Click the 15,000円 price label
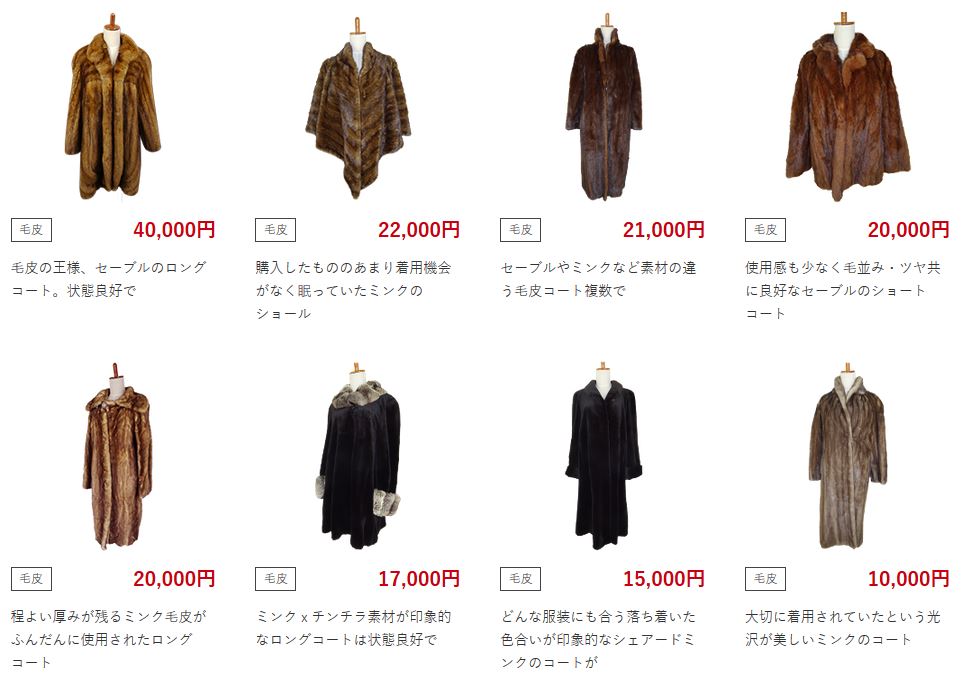Image resolution: width=963 pixels, height=674 pixels. click(x=664, y=579)
